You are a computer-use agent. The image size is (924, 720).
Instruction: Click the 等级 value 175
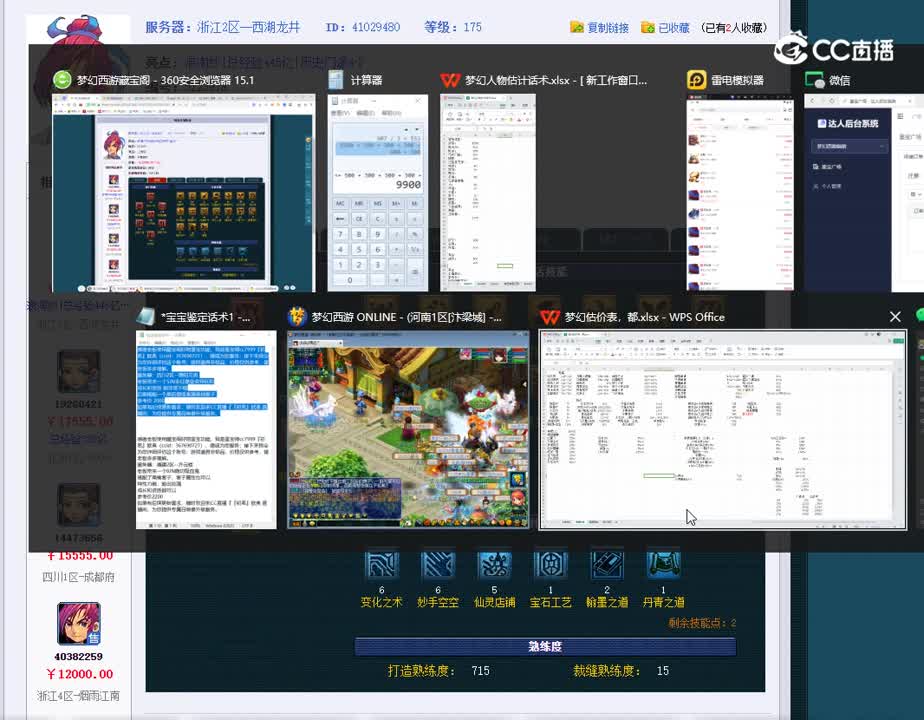473,27
